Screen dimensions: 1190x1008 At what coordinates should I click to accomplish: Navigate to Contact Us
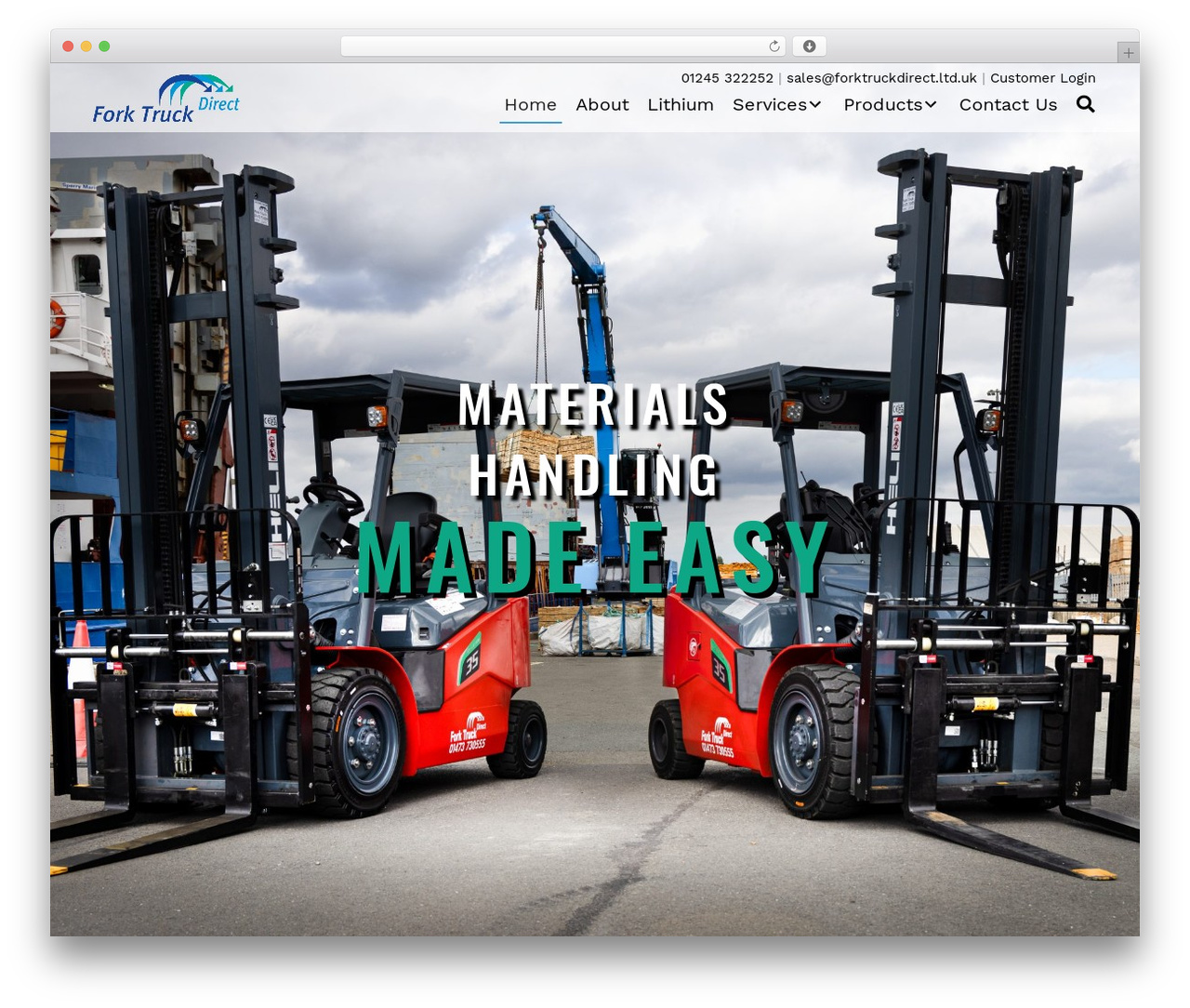tap(1008, 105)
